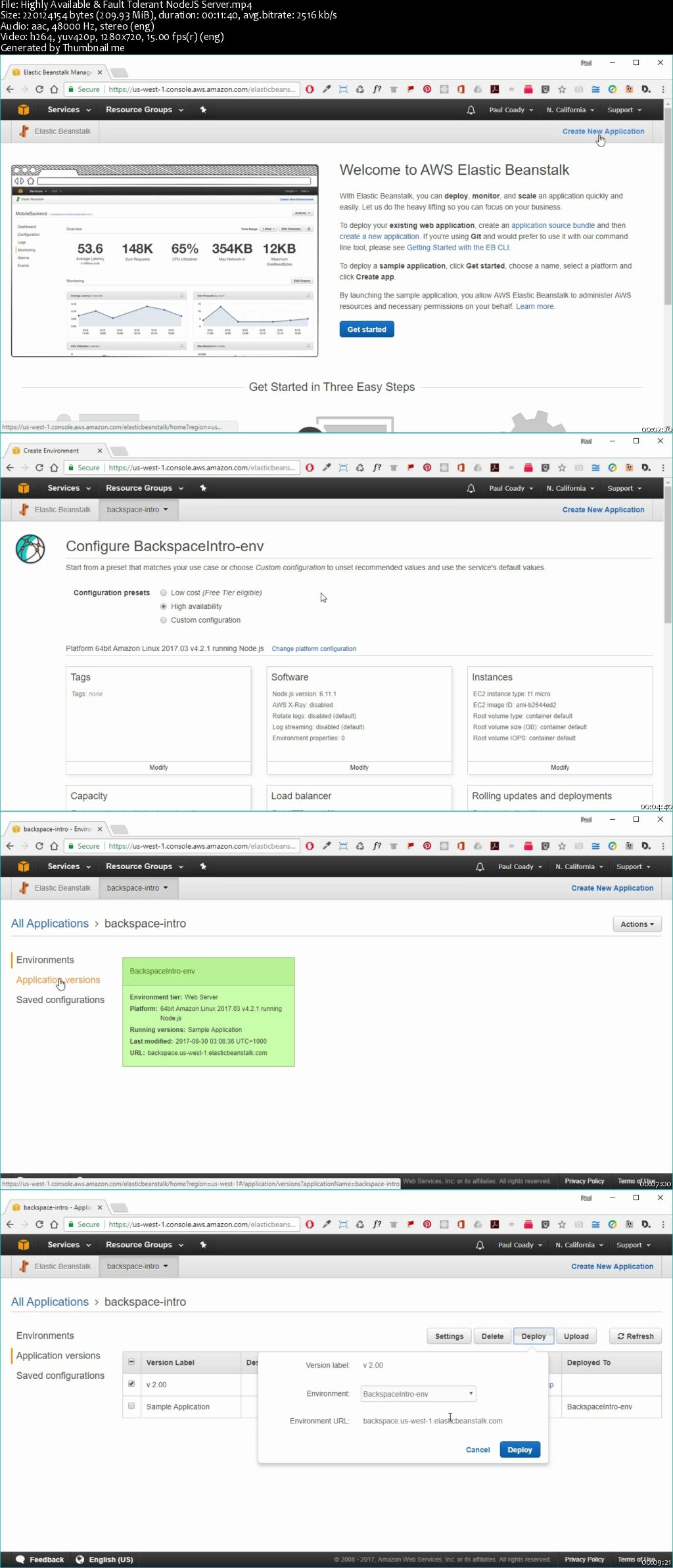The image size is (673, 1568).
Task: Open Saved configurations in the Environments page sidebar
Action: (60, 1000)
